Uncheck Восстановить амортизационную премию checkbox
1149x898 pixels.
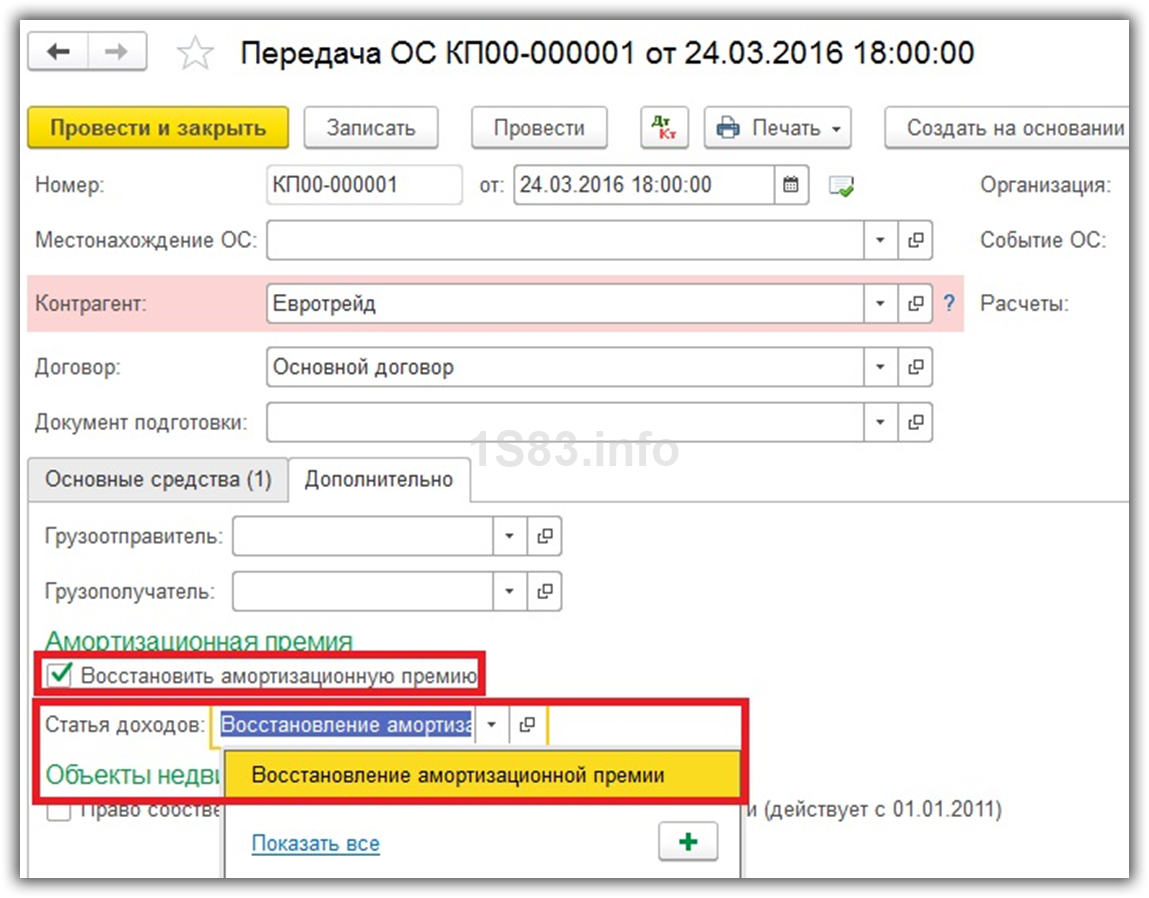click(x=61, y=675)
